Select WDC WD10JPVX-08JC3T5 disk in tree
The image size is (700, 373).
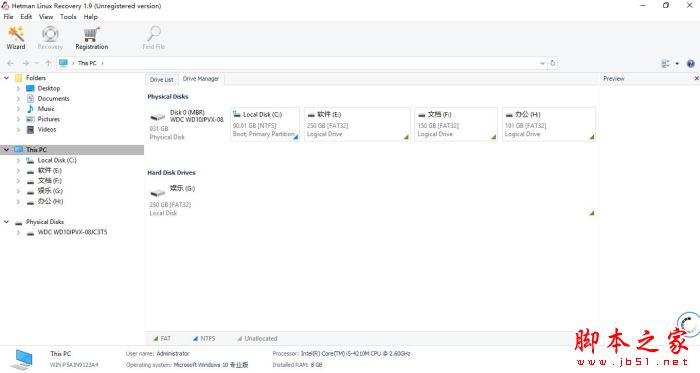coord(72,232)
